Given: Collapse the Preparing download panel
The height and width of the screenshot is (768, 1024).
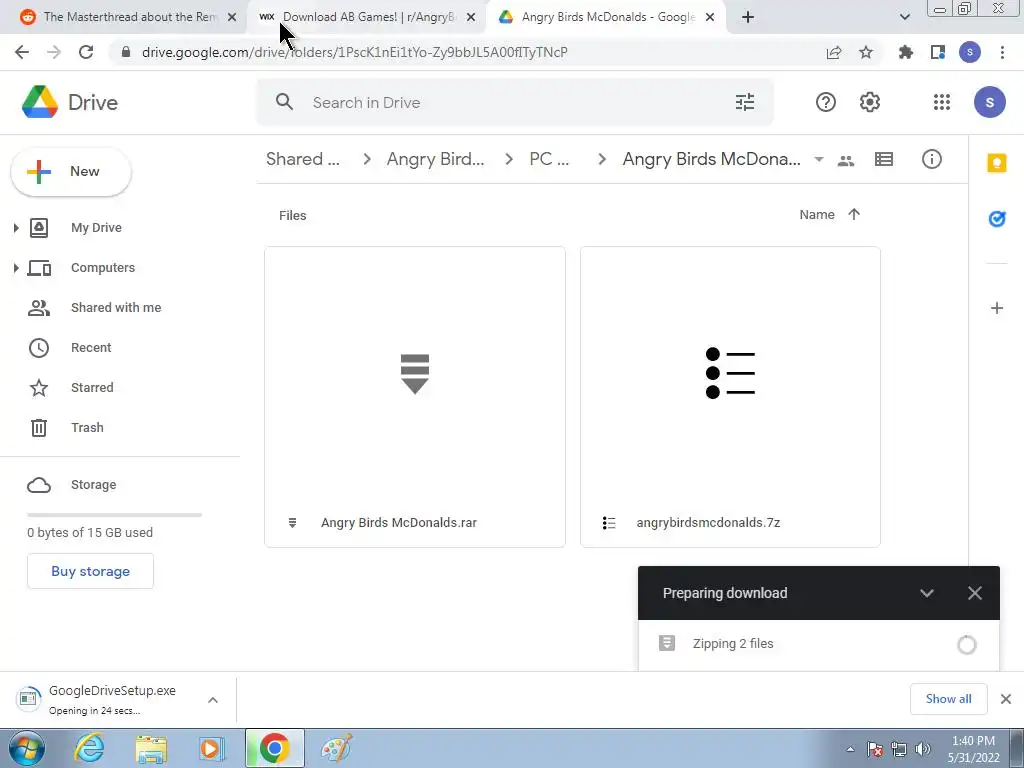Looking at the screenshot, I should coord(927,593).
